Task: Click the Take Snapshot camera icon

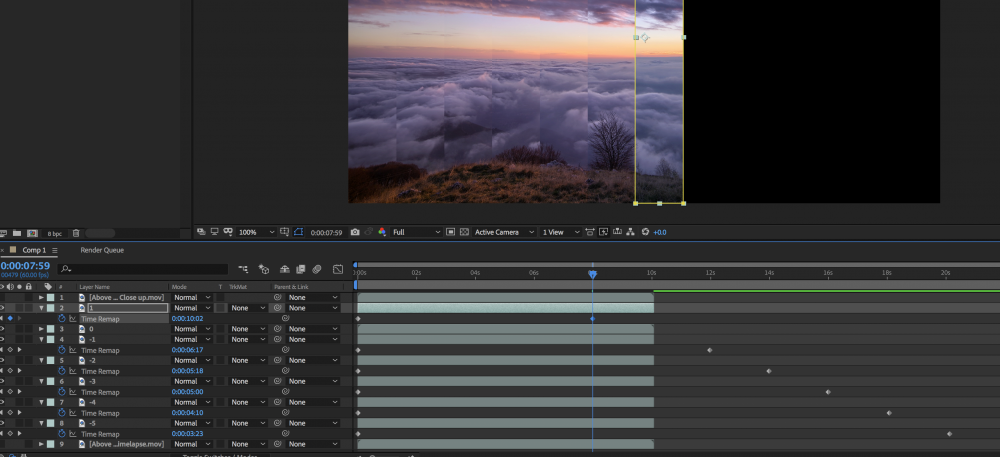Action: pyautogui.click(x=355, y=232)
